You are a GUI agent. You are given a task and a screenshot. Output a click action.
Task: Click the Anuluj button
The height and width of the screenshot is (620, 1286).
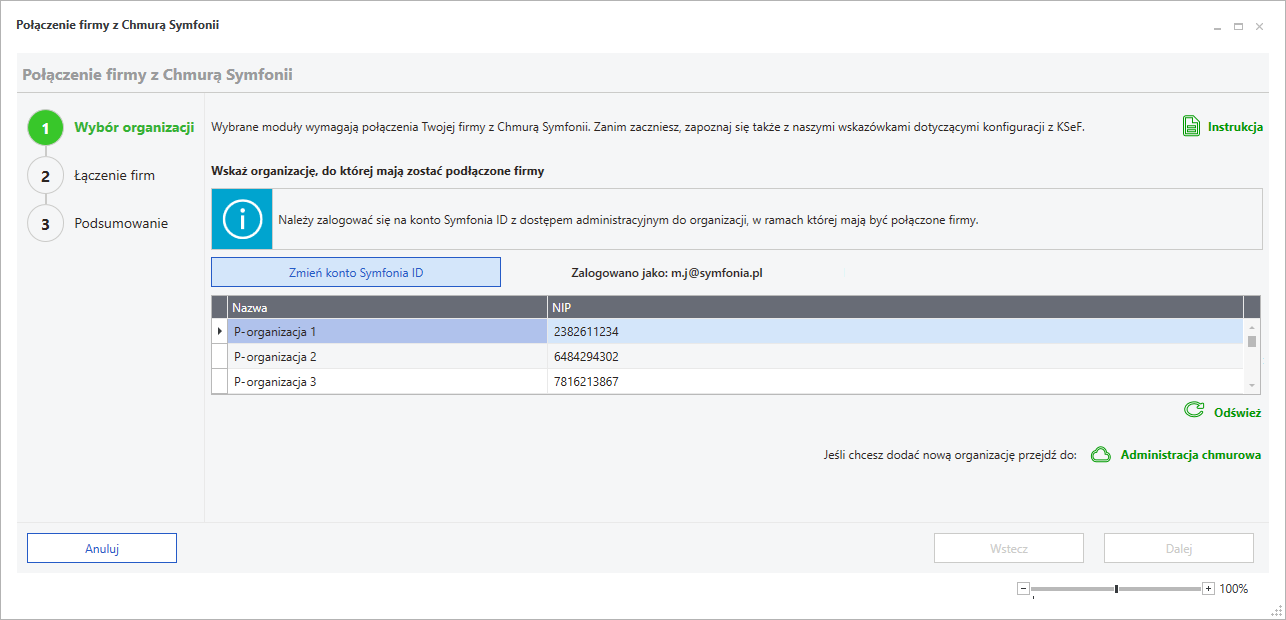pos(102,548)
